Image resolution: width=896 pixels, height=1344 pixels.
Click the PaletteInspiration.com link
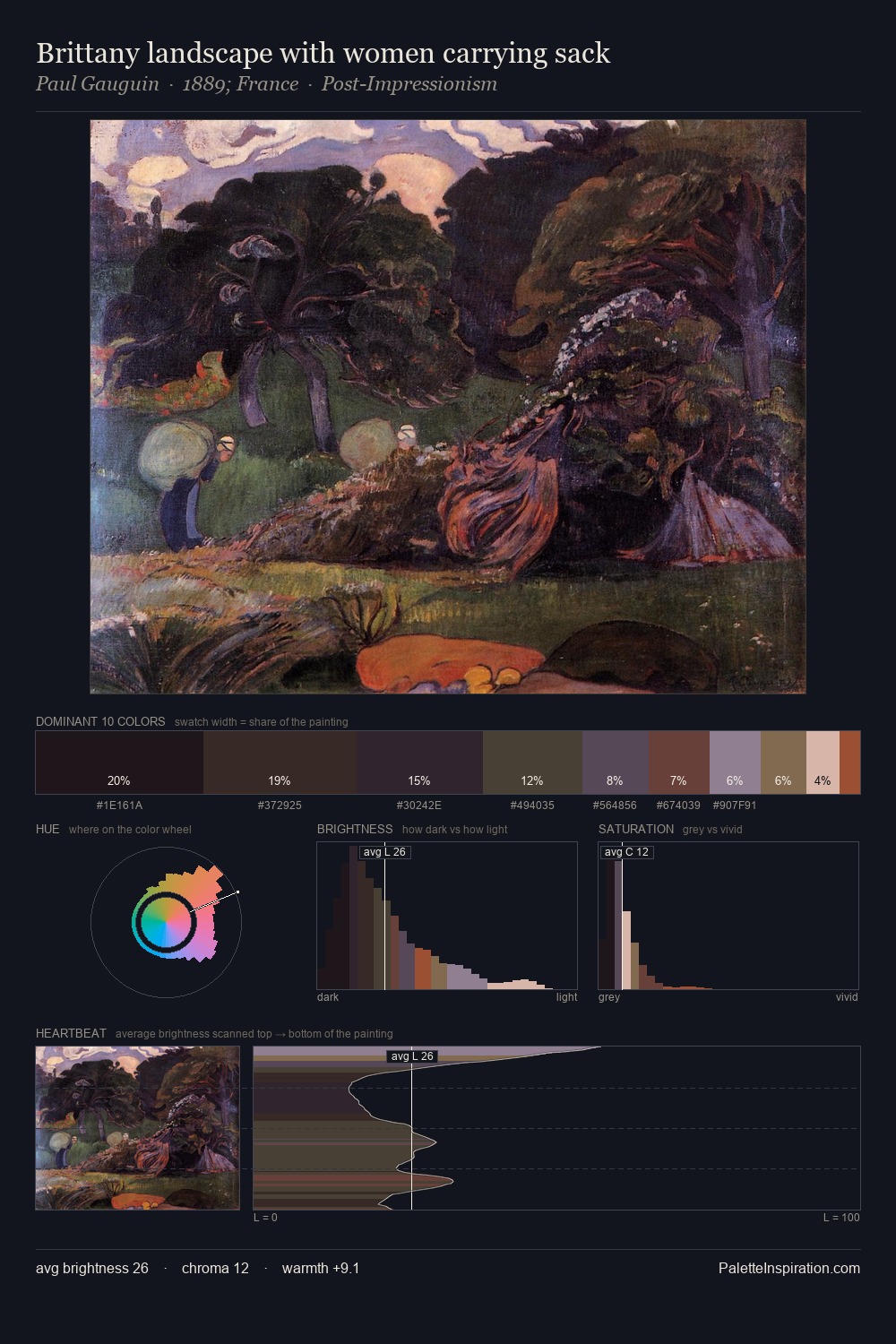pyautogui.click(x=789, y=1268)
